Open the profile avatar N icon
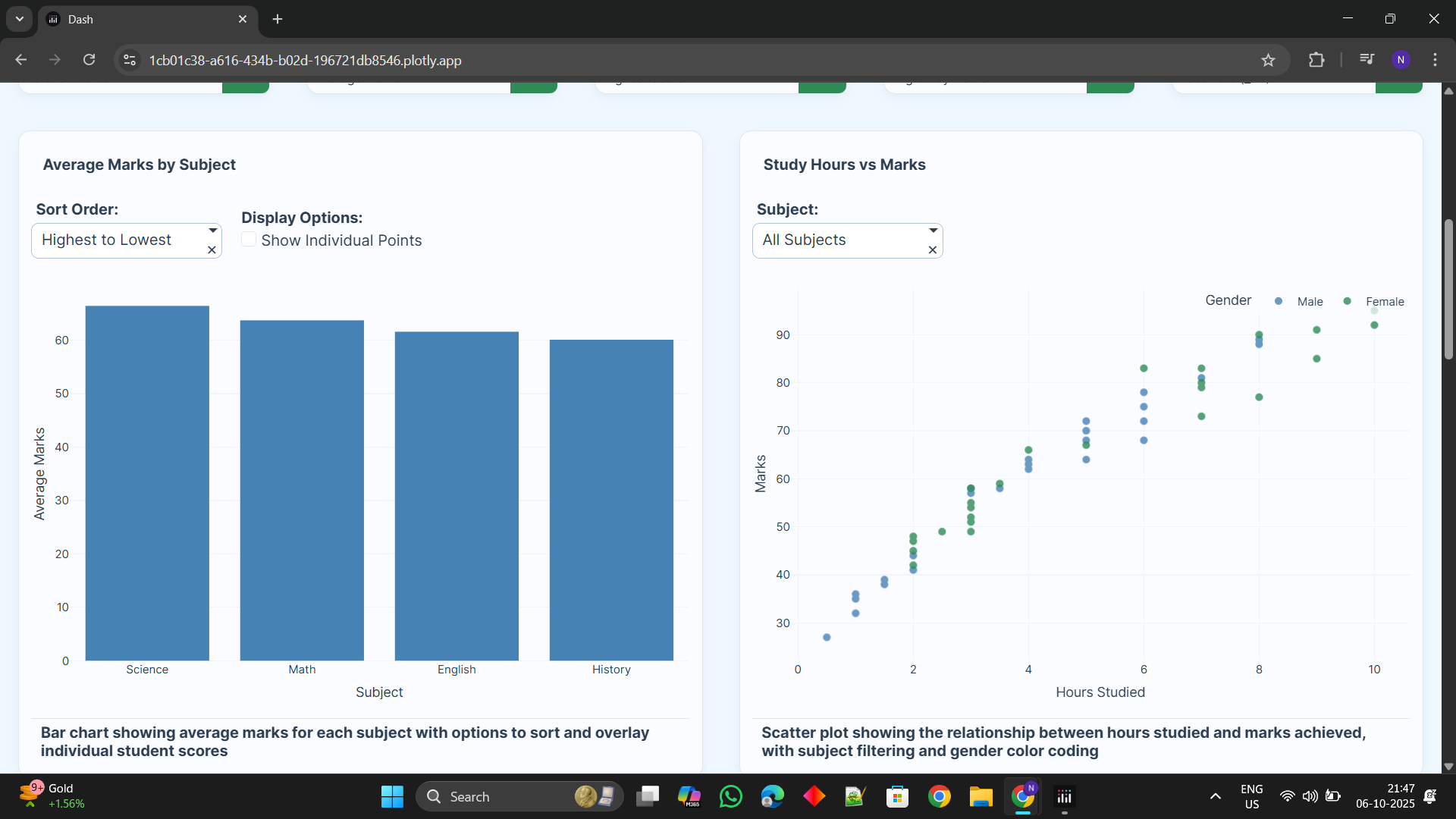Image resolution: width=1456 pixels, height=819 pixels. (x=1401, y=60)
